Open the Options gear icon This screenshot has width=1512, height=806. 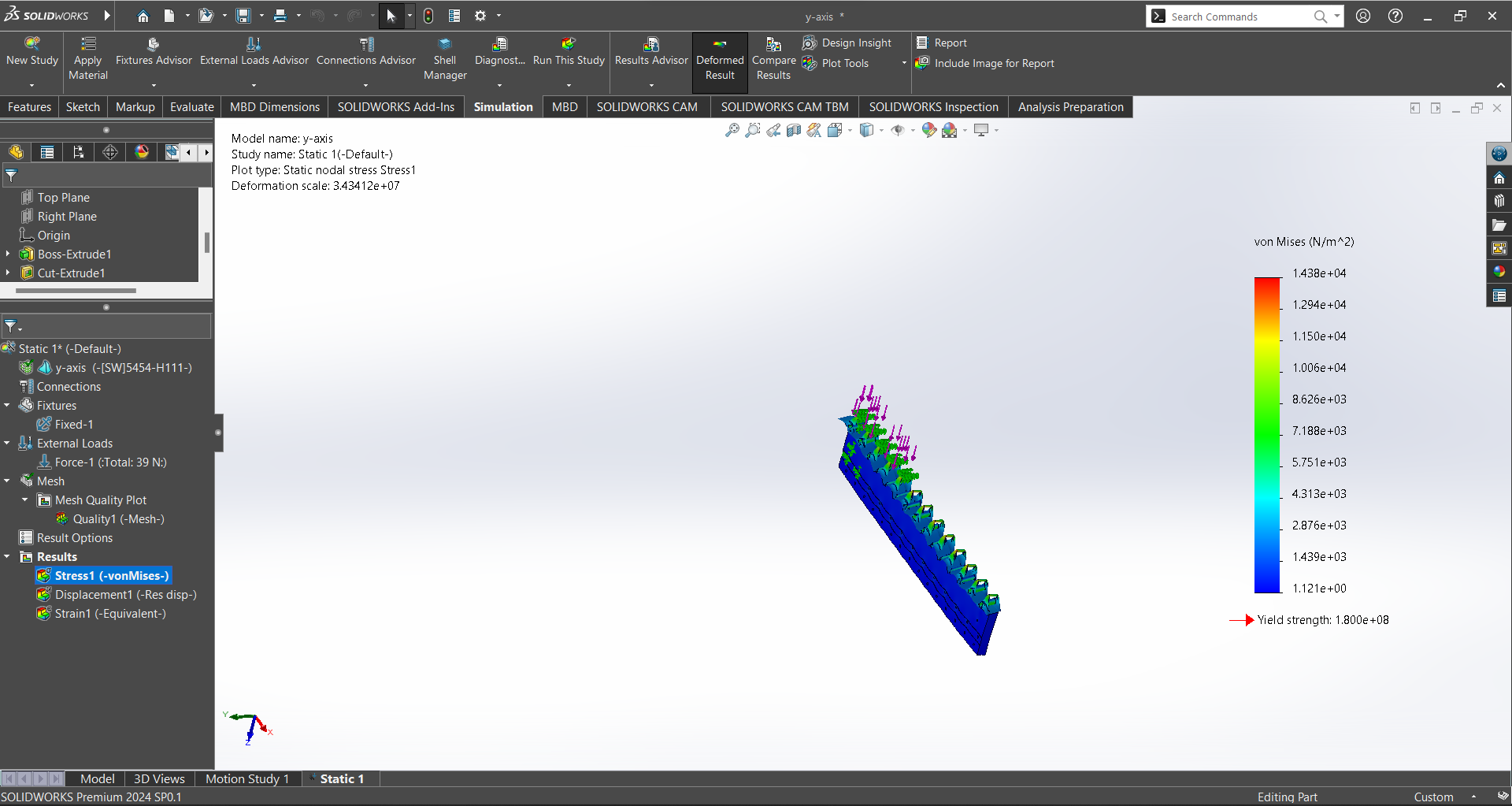[x=480, y=16]
